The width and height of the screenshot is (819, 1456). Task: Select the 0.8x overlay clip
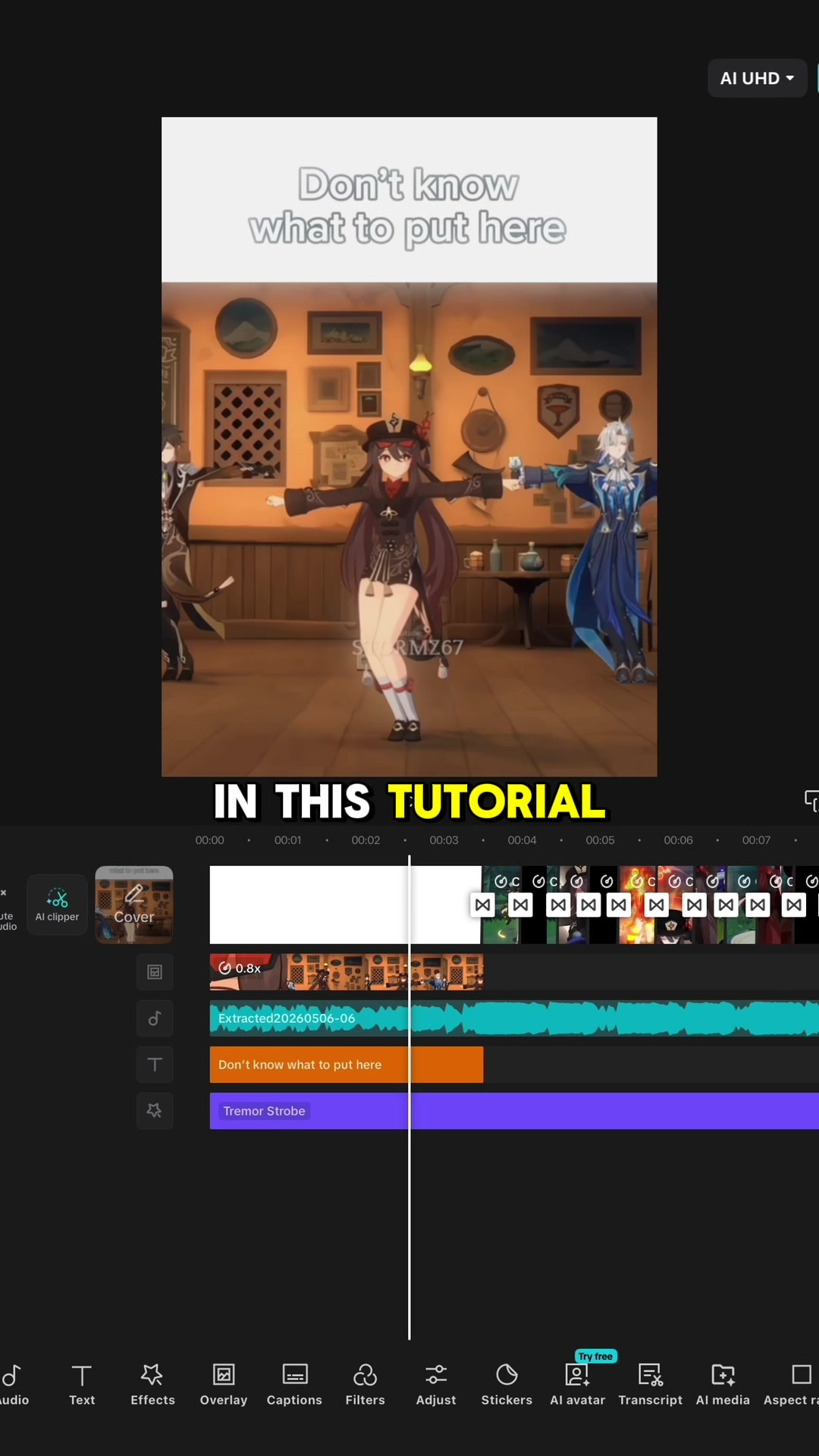[x=347, y=972]
